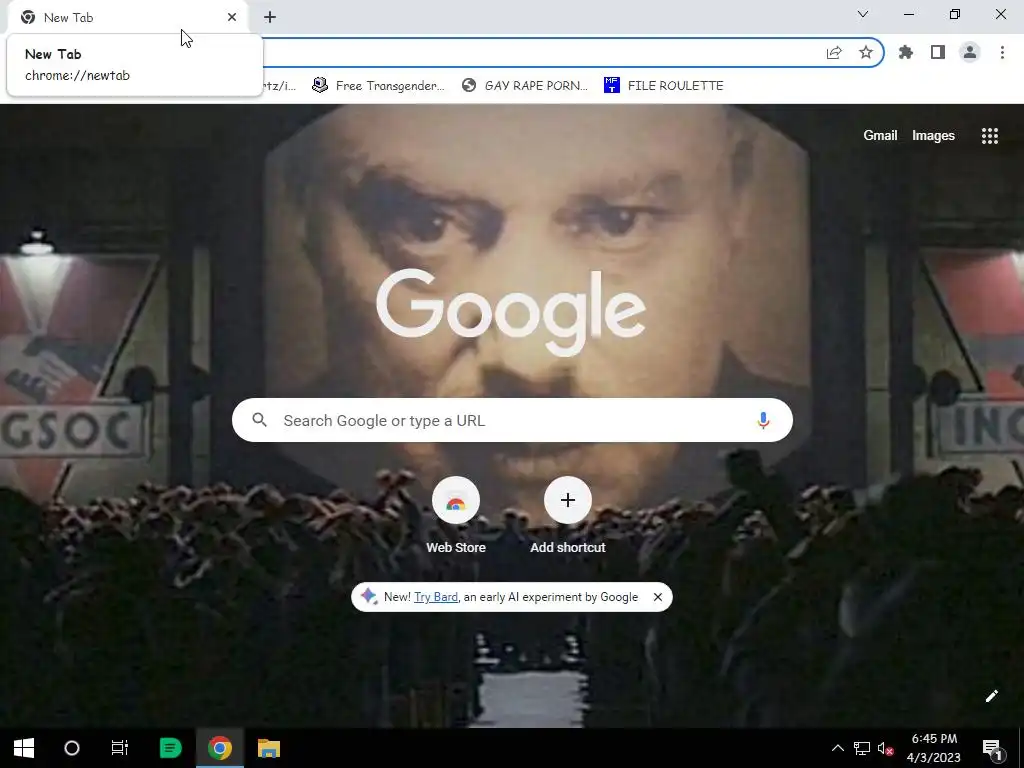Image resolution: width=1024 pixels, height=768 pixels.
Task: Open the clock showing 6:45 PM
Action: [x=934, y=748]
